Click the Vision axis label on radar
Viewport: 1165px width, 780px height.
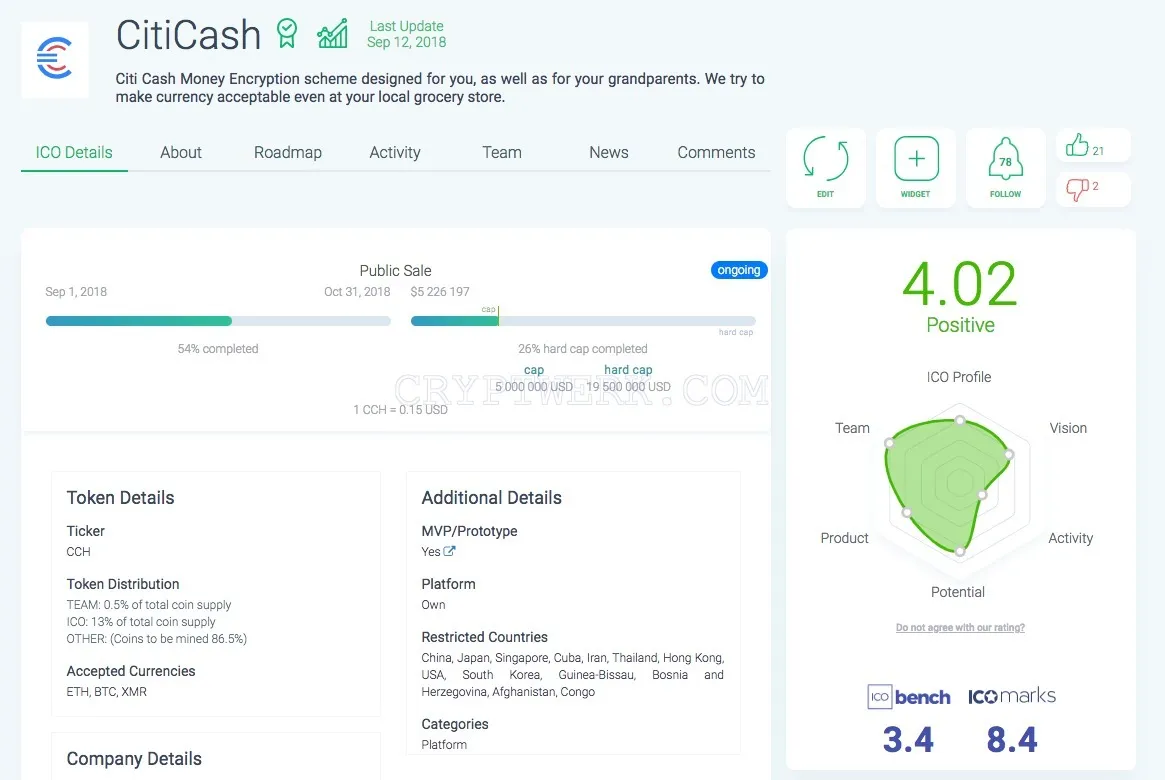coord(1068,428)
